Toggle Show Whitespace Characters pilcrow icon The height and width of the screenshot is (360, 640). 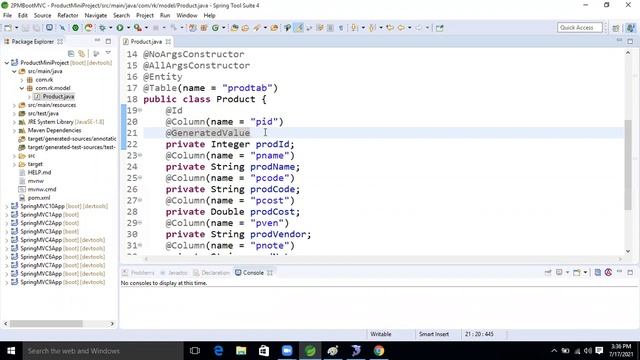pos(341,28)
